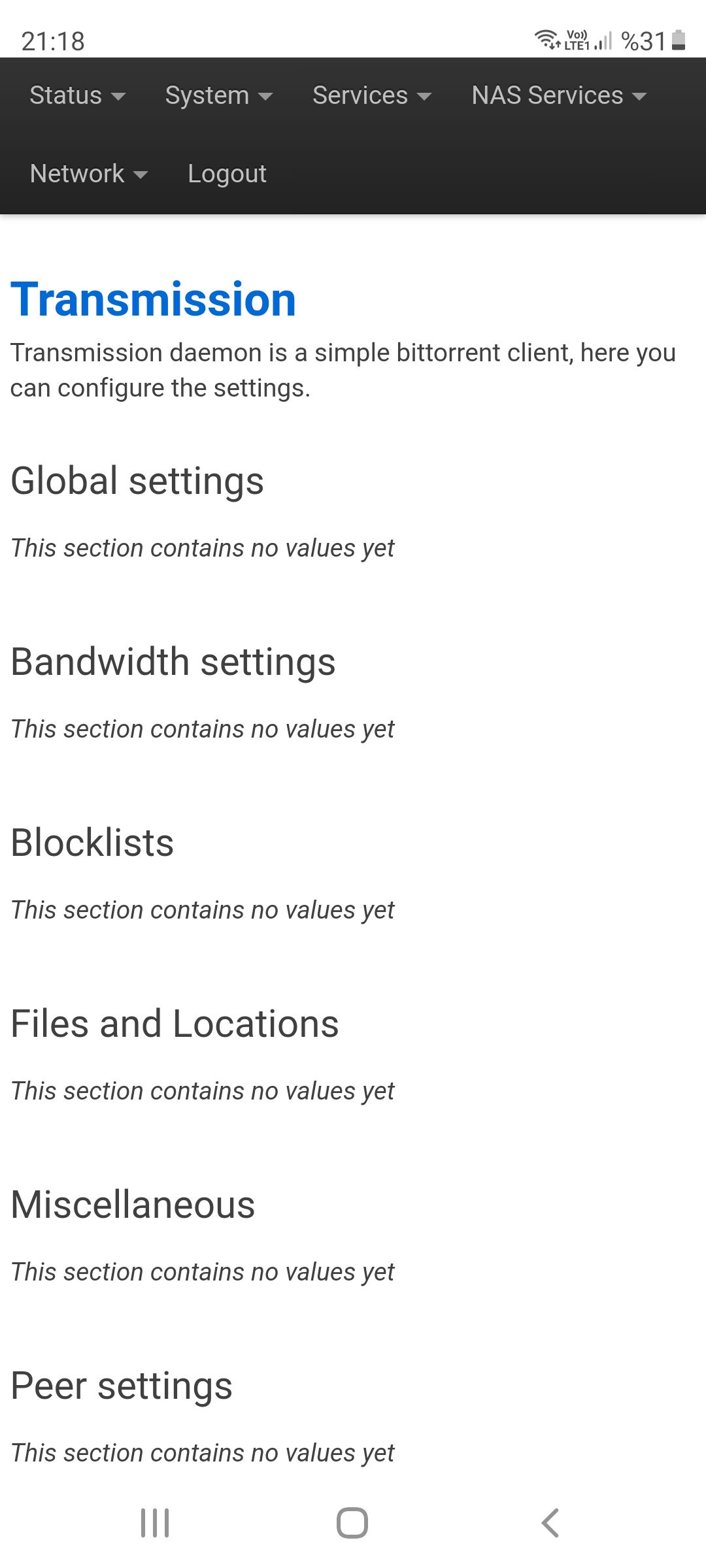The width and height of the screenshot is (706, 1568).
Task: Click the blue Transmission title
Action: [154, 299]
